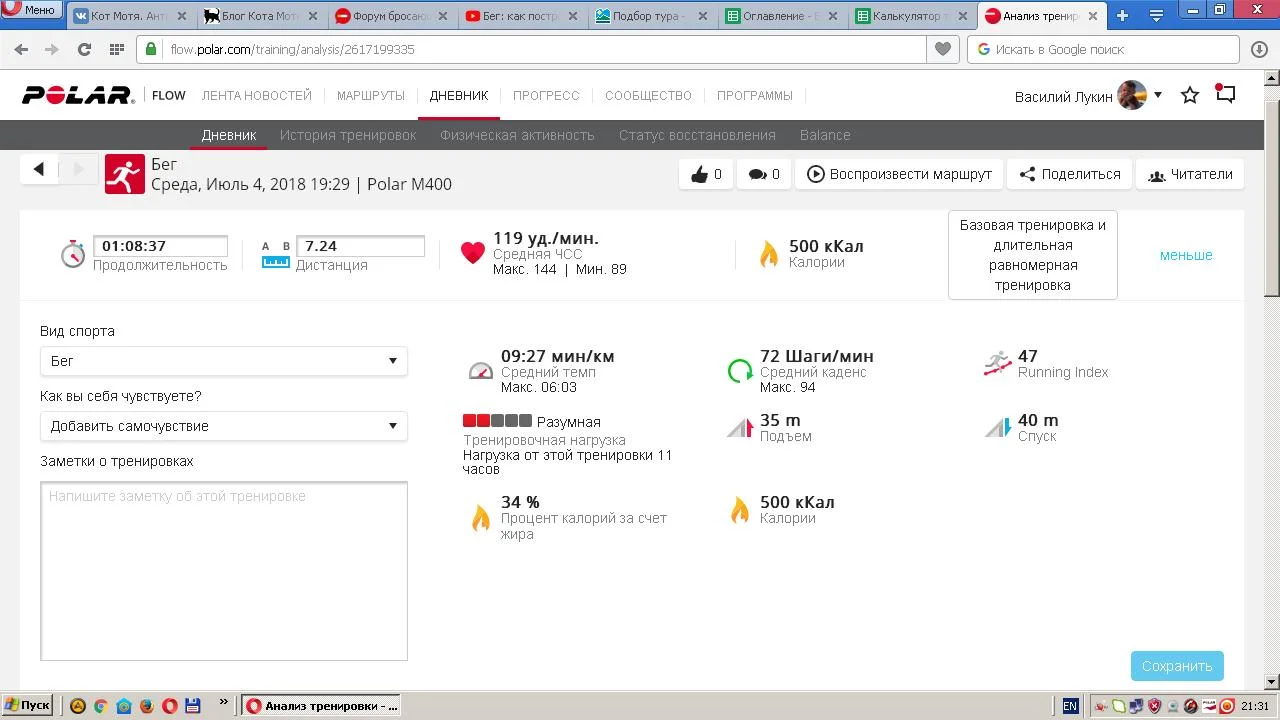Edit the distance field 7.24
Viewport: 1280px width, 720px height.
360,246
